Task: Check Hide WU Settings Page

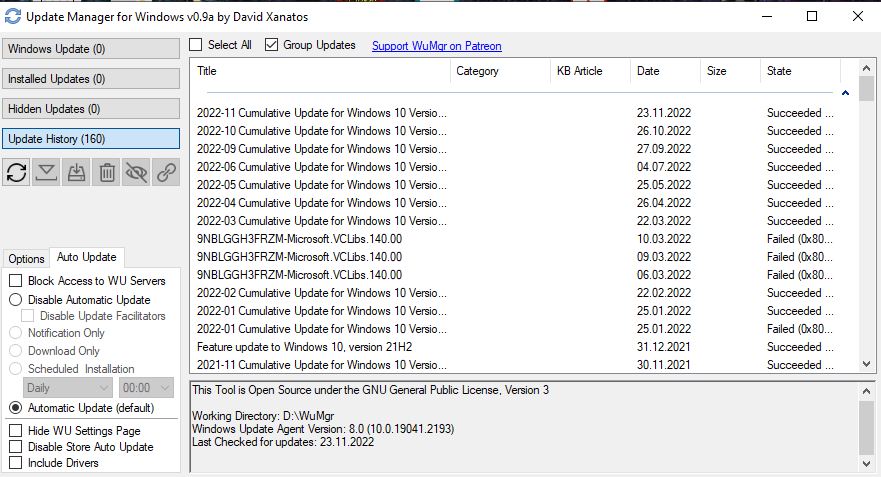Action: (x=16, y=430)
